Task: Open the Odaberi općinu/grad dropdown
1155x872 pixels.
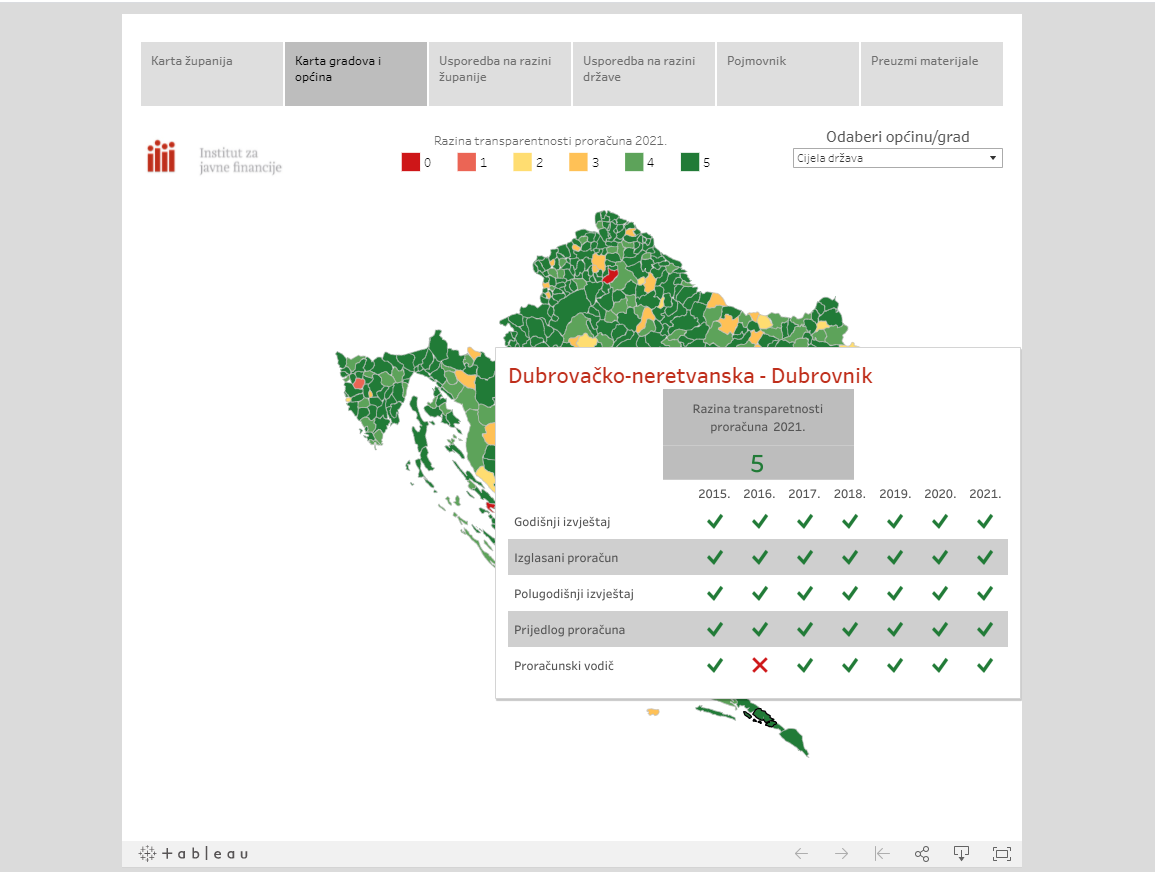Action: pyautogui.click(x=897, y=158)
